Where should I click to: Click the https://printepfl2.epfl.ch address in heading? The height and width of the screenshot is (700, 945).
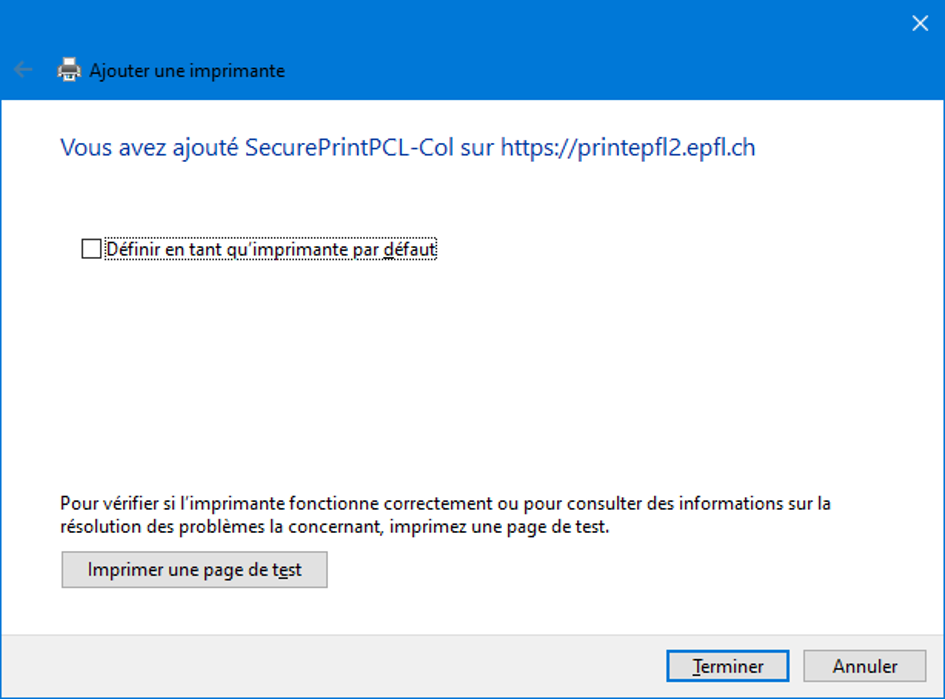tap(627, 148)
